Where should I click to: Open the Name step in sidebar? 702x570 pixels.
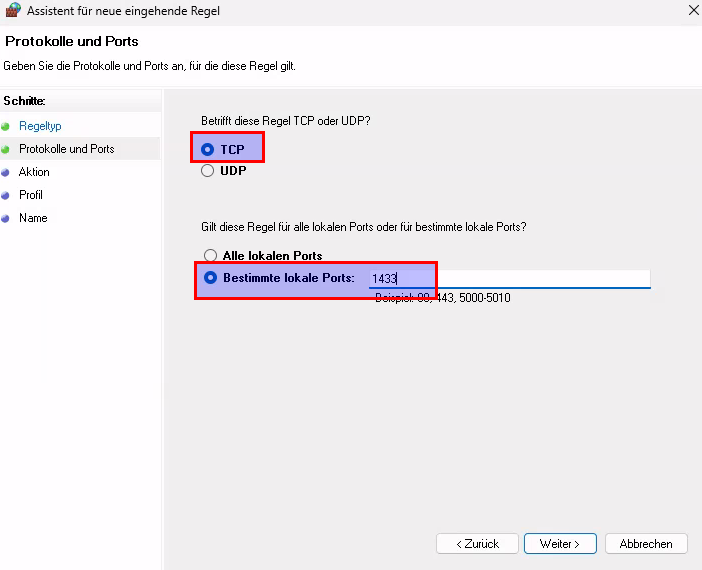pyautogui.click(x=33, y=218)
